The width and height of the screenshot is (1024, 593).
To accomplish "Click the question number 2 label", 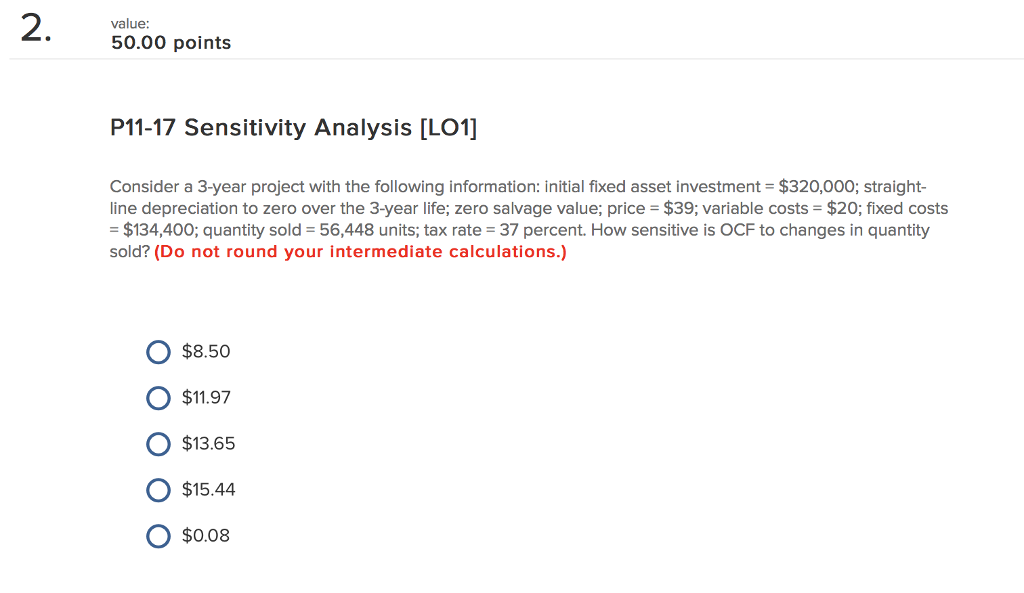I will (x=33, y=30).
